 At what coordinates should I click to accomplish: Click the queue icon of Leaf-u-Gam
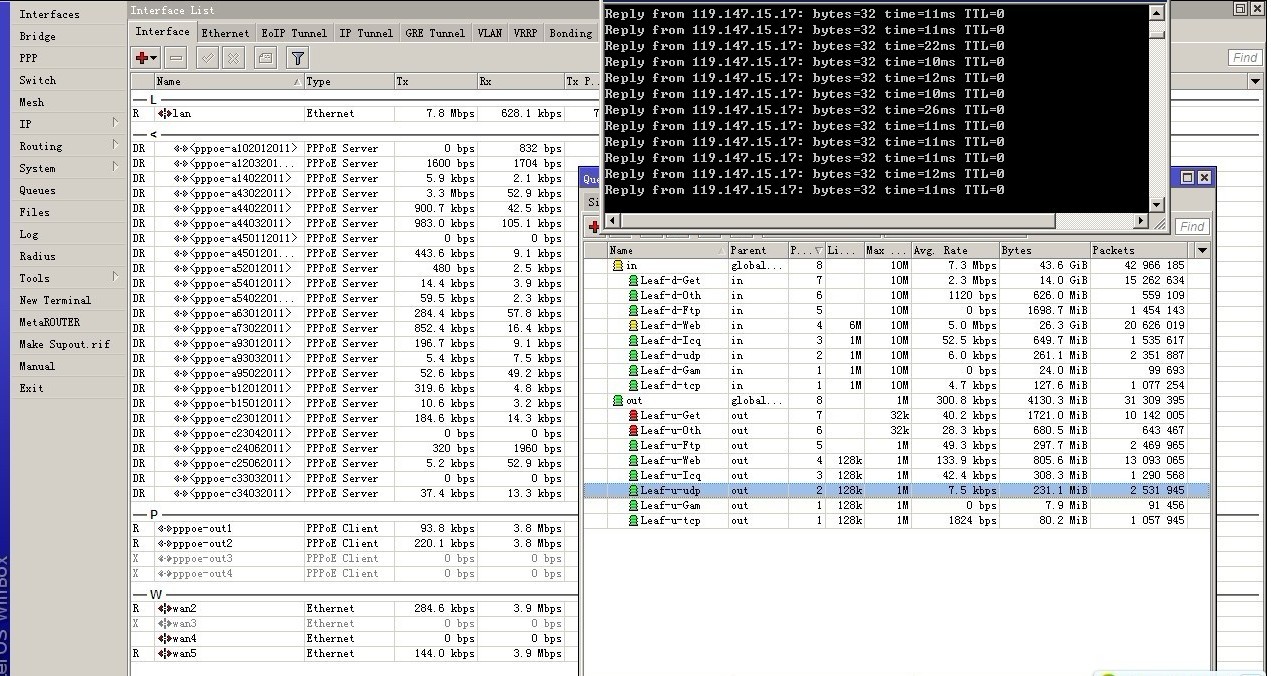633,506
